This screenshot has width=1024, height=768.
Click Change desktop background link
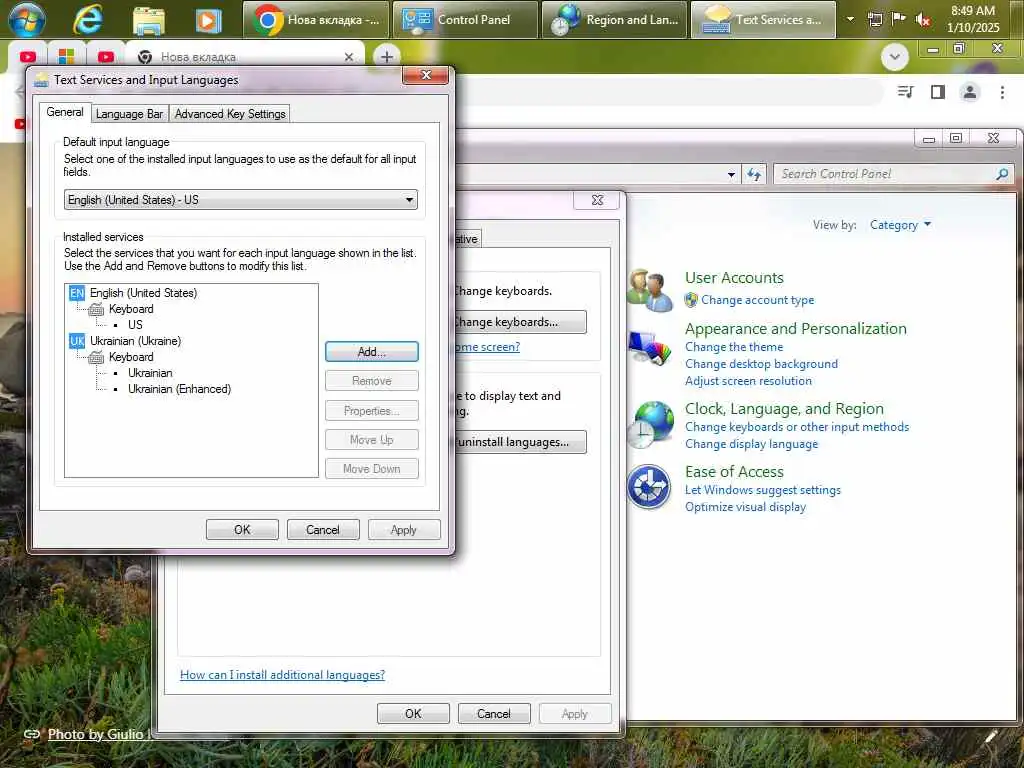(x=761, y=364)
